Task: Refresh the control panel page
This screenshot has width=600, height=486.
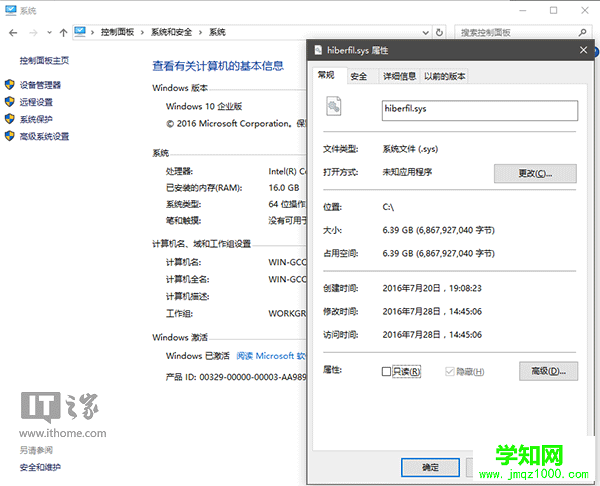Action: pos(439,33)
